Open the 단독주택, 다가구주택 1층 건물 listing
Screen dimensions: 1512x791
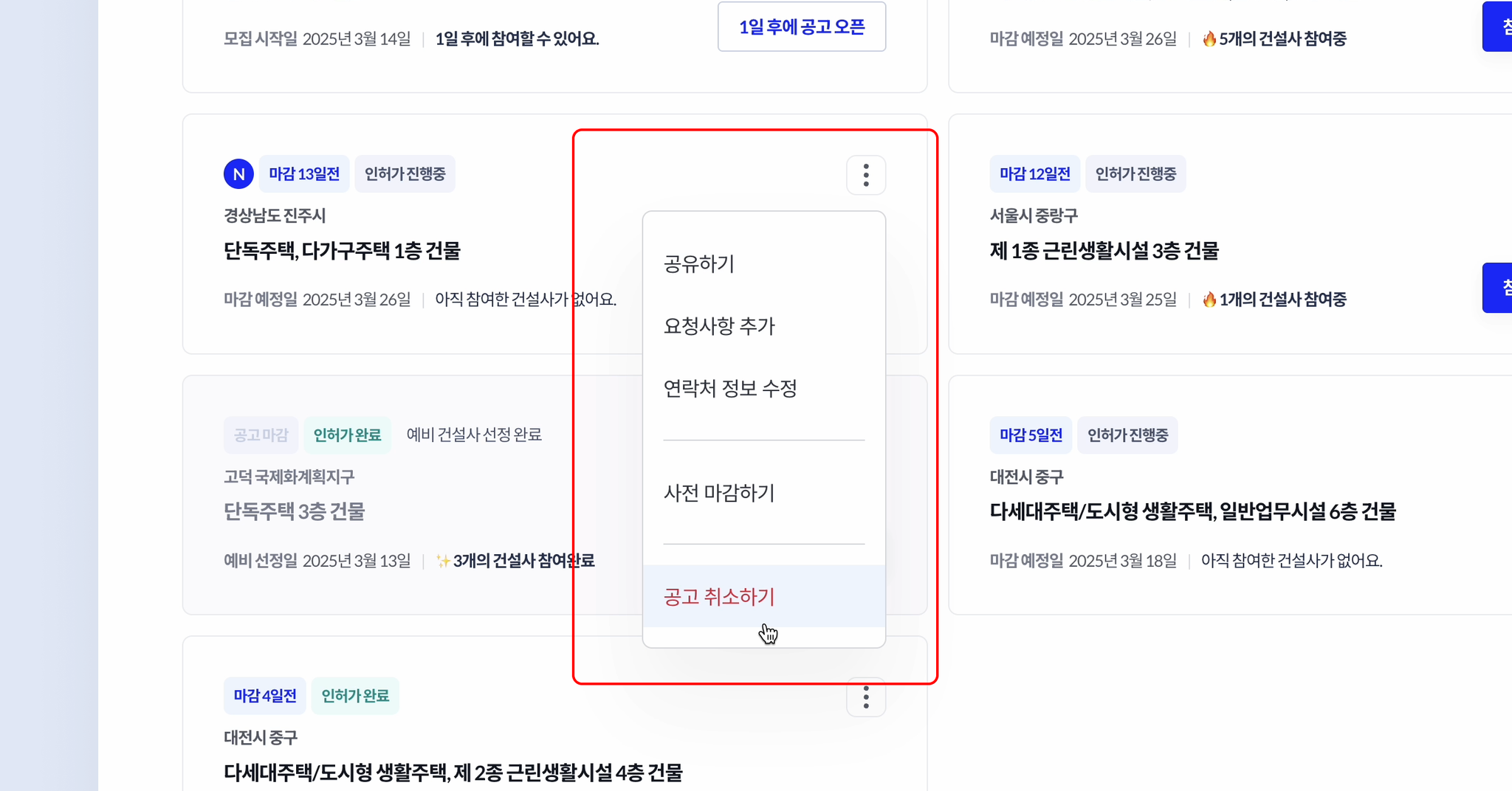(342, 251)
